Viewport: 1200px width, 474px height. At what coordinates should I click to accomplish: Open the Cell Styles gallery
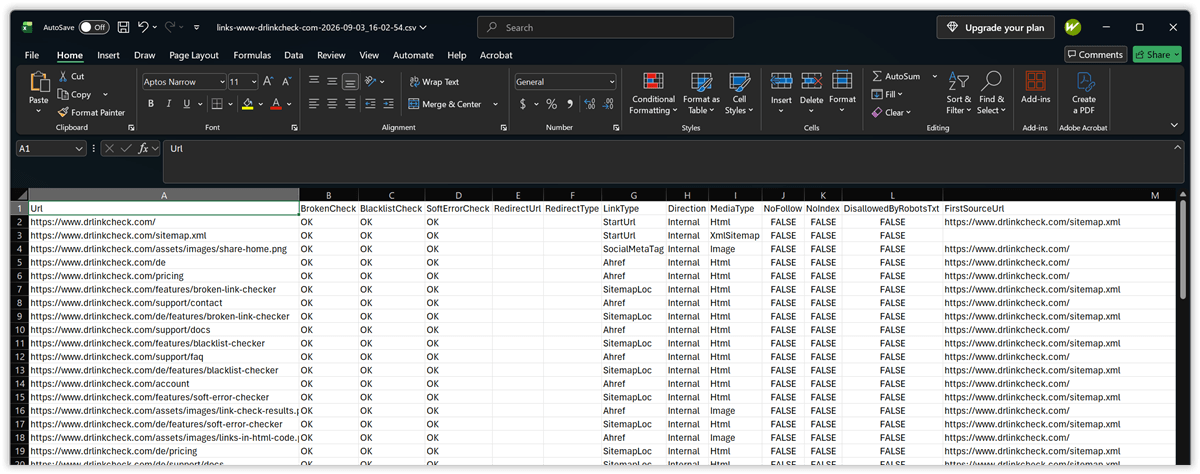(739, 93)
